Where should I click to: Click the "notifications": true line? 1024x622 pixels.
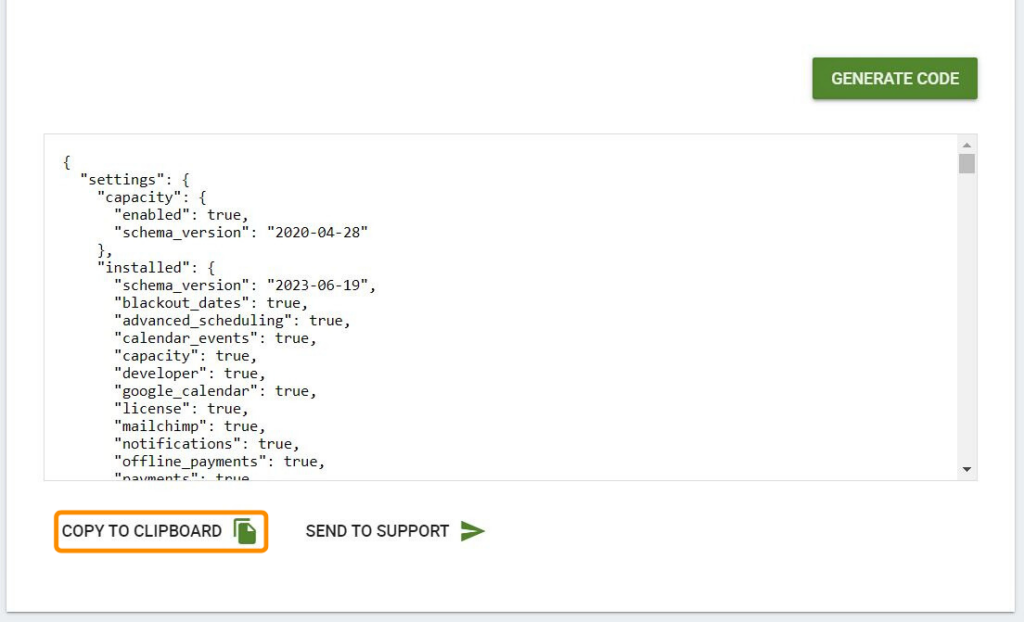[x=206, y=444]
